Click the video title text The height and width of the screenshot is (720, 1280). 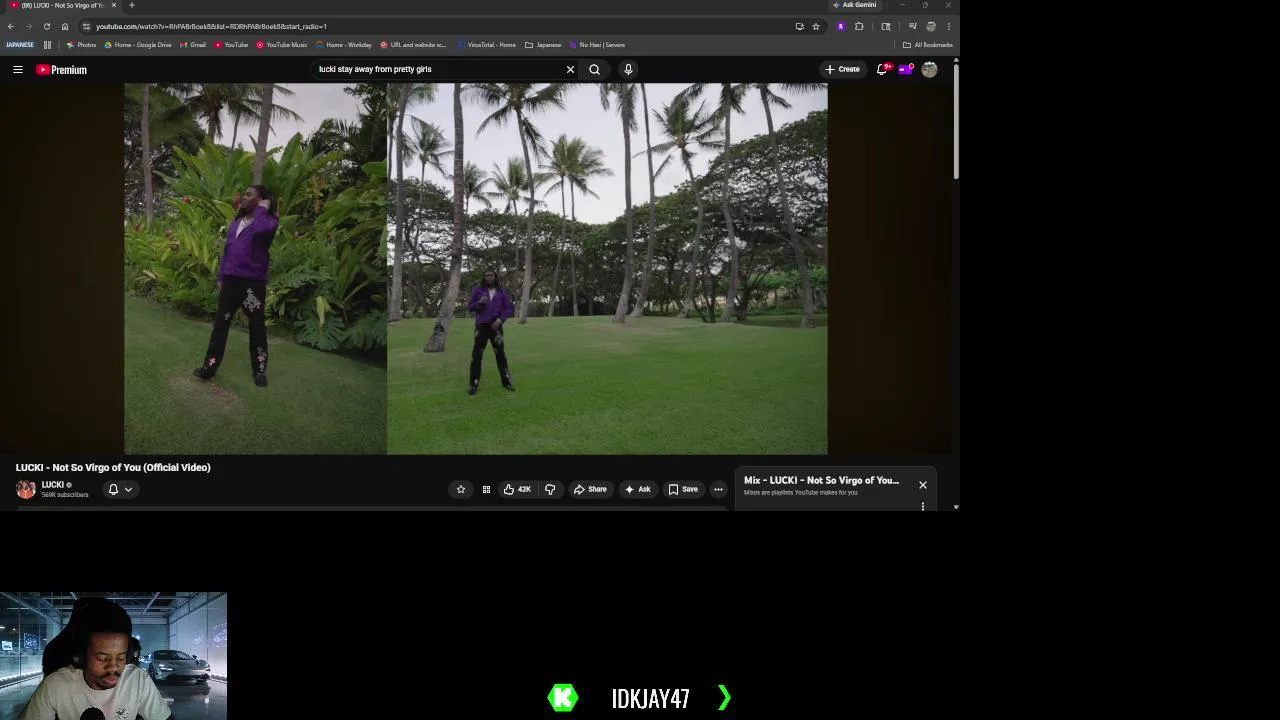[113, 467]
